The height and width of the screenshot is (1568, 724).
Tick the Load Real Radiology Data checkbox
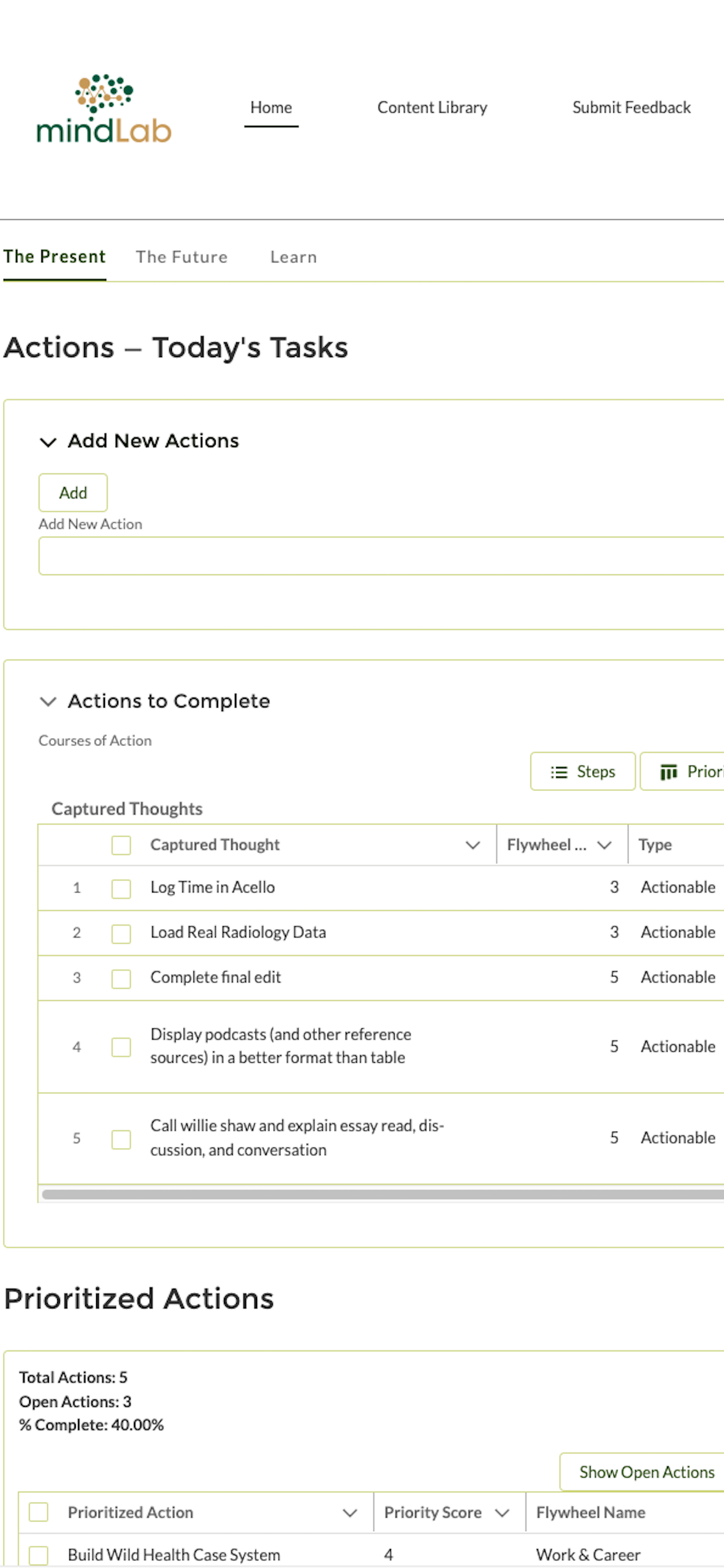(121, 933)
